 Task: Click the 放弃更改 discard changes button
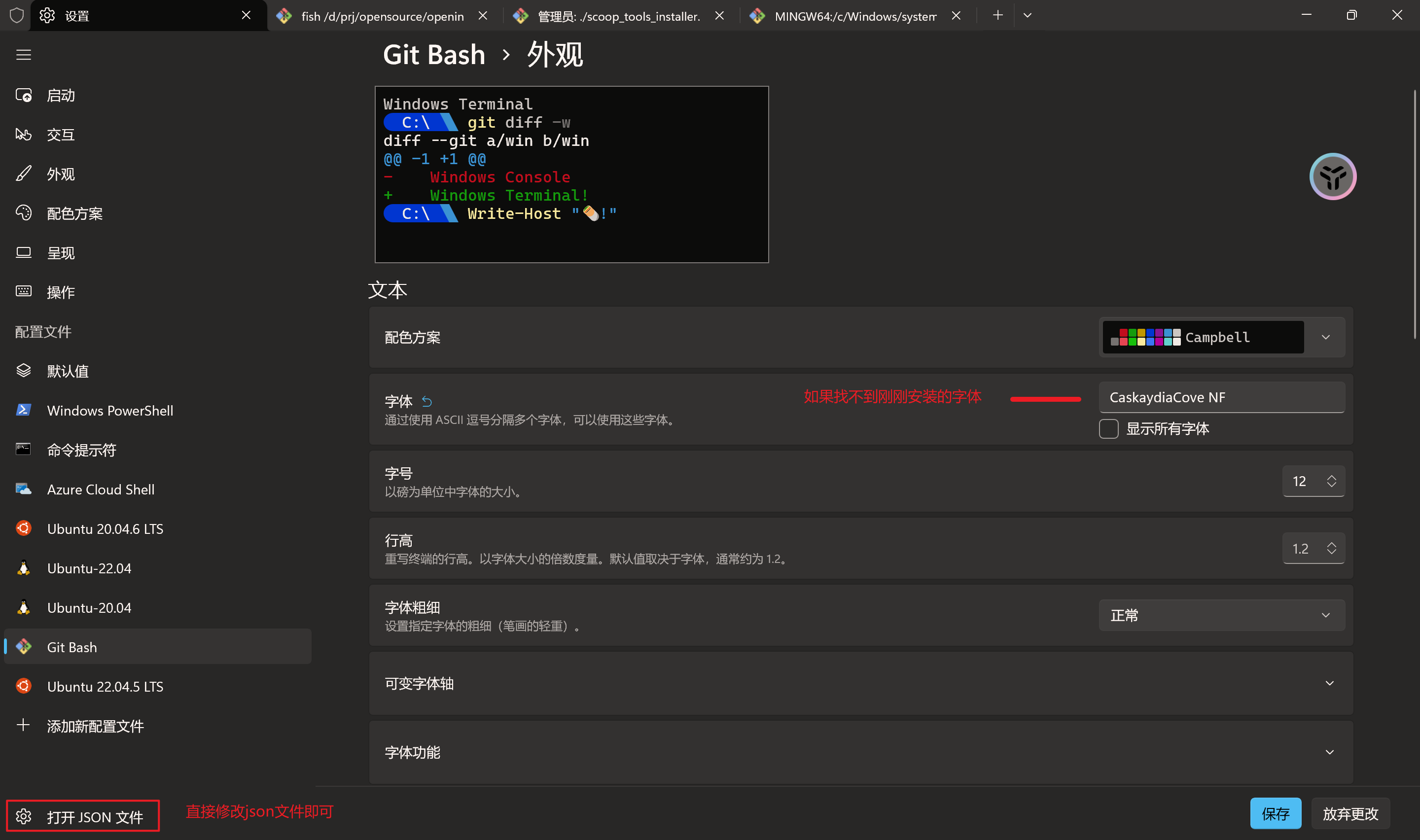point(1350,813)
